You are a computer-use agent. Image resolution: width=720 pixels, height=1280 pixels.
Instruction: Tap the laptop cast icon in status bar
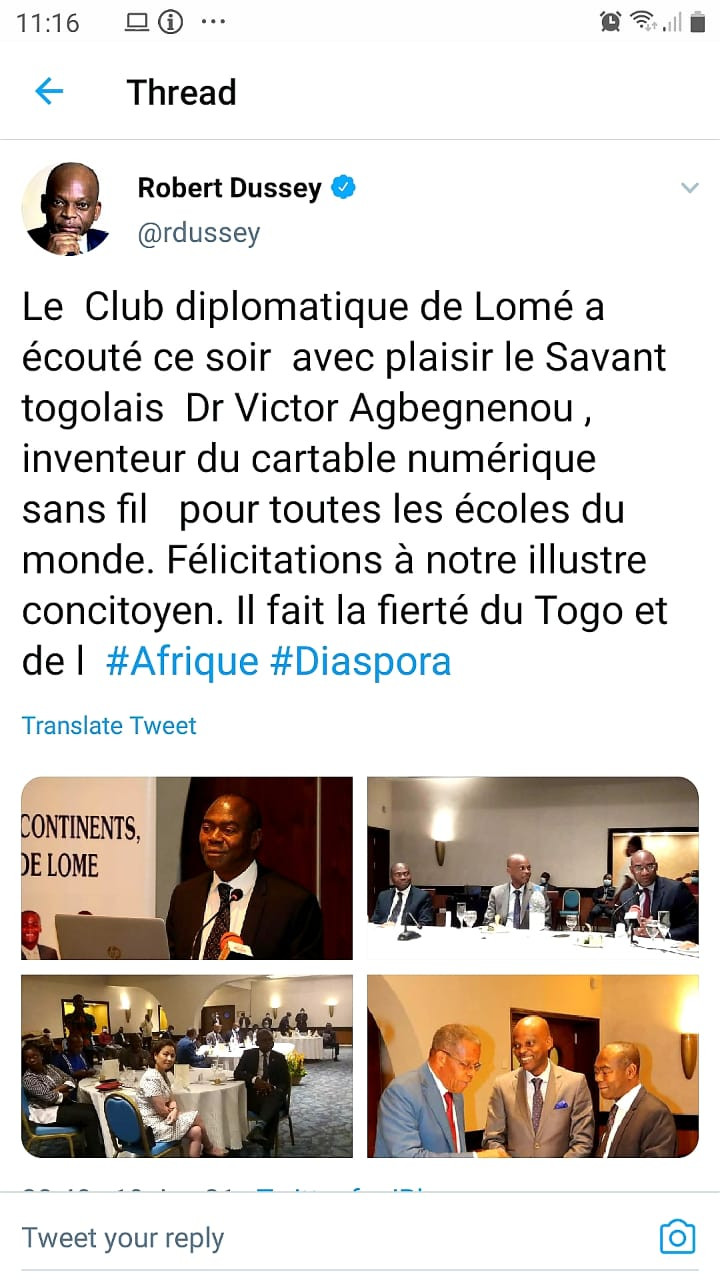coord(137,22)
